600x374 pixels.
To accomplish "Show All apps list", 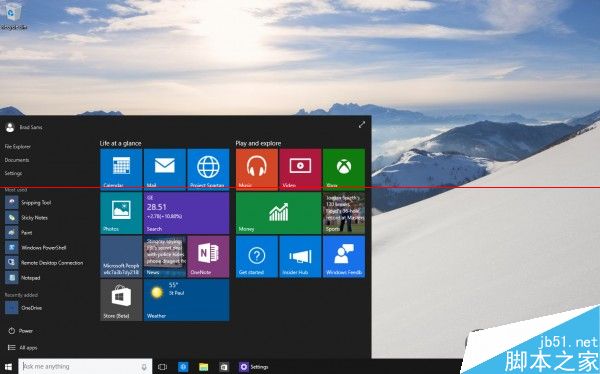I will click(23, 348).
